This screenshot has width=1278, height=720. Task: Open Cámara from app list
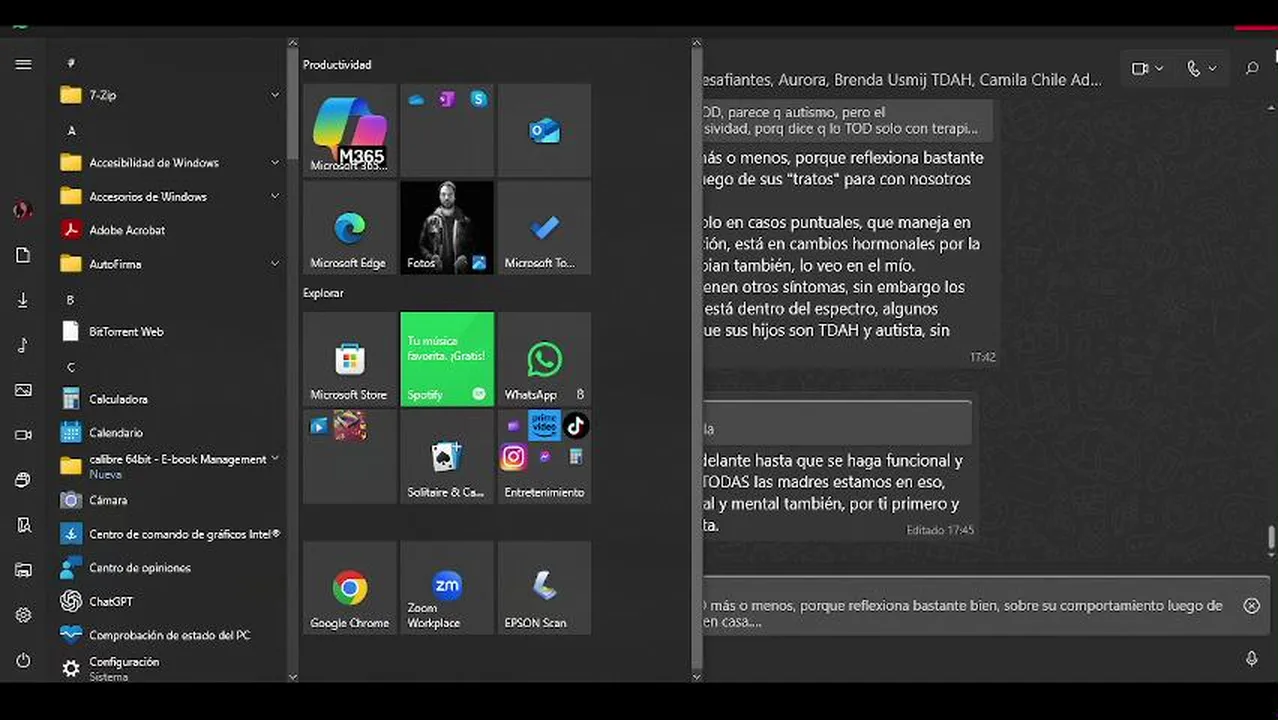coord(170,500)
